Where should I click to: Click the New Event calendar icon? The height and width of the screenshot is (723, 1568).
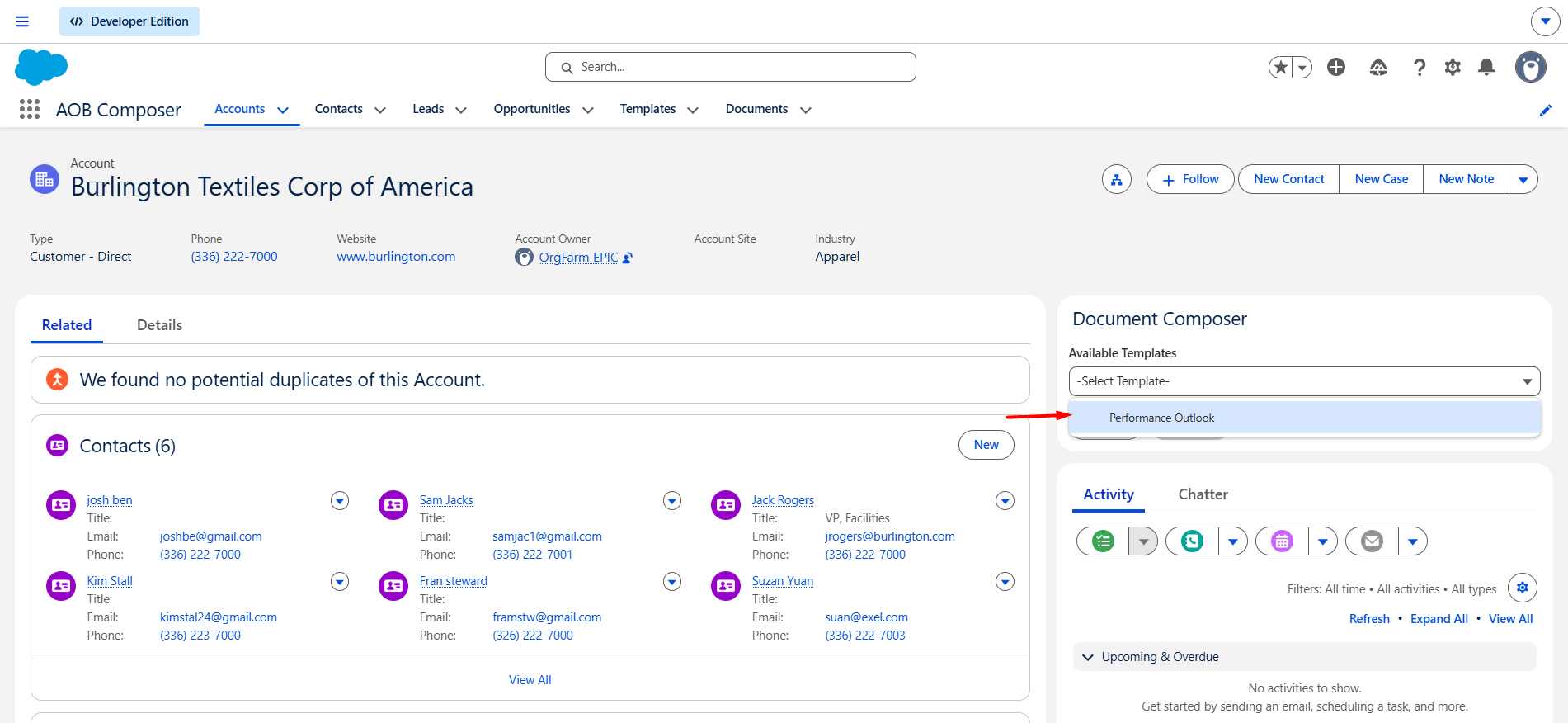coord(1282,541)
